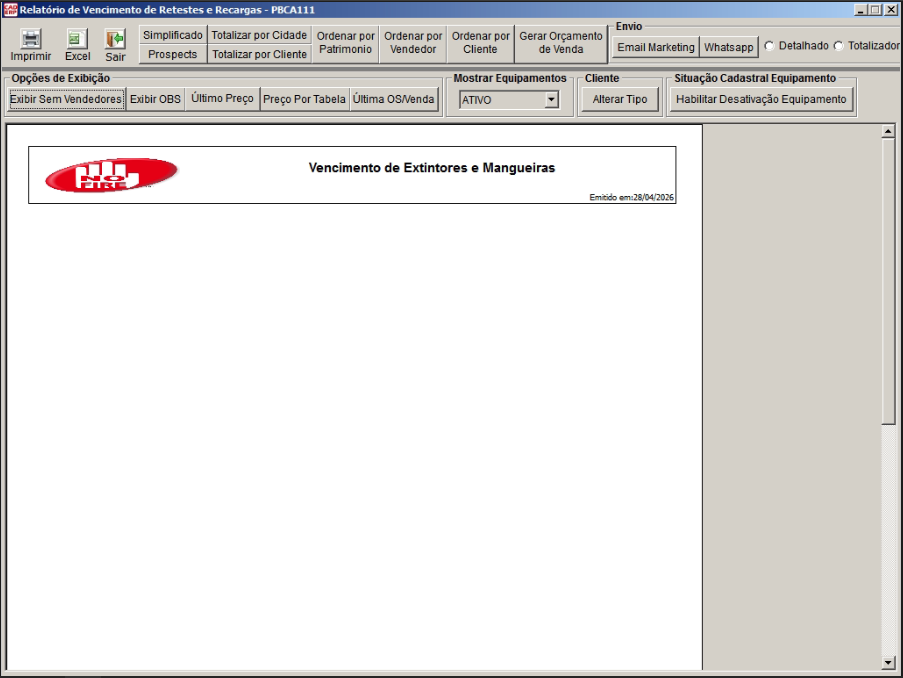903x678 pixels.
Task: Click the Email Marketing button
Action: click(x=656, y=47)
